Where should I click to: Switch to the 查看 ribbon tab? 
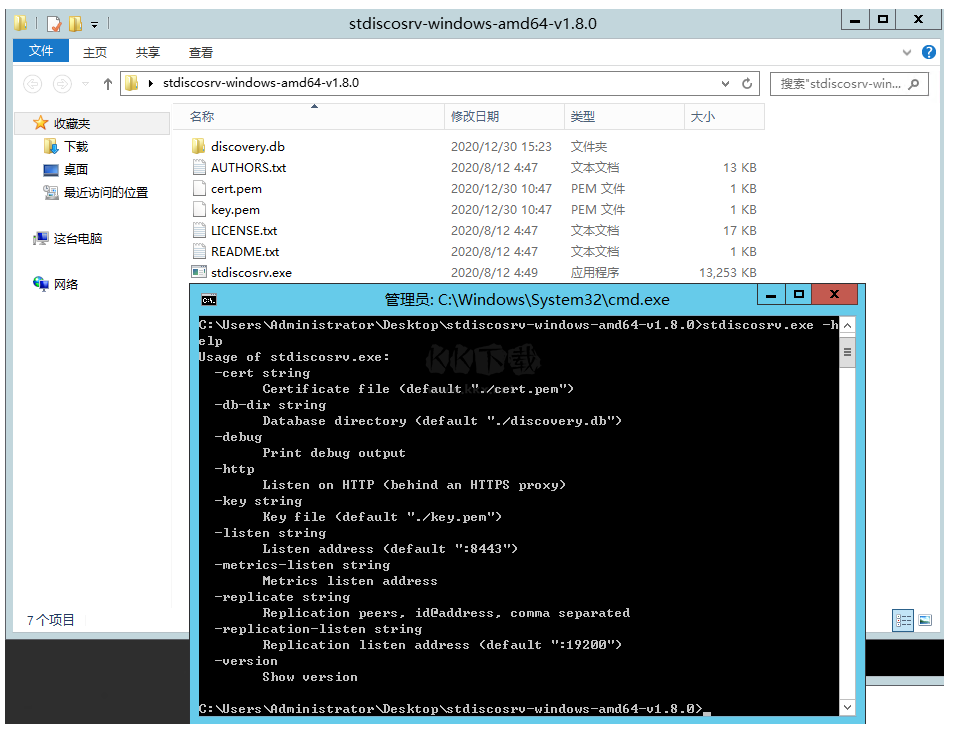click(201, 52)
